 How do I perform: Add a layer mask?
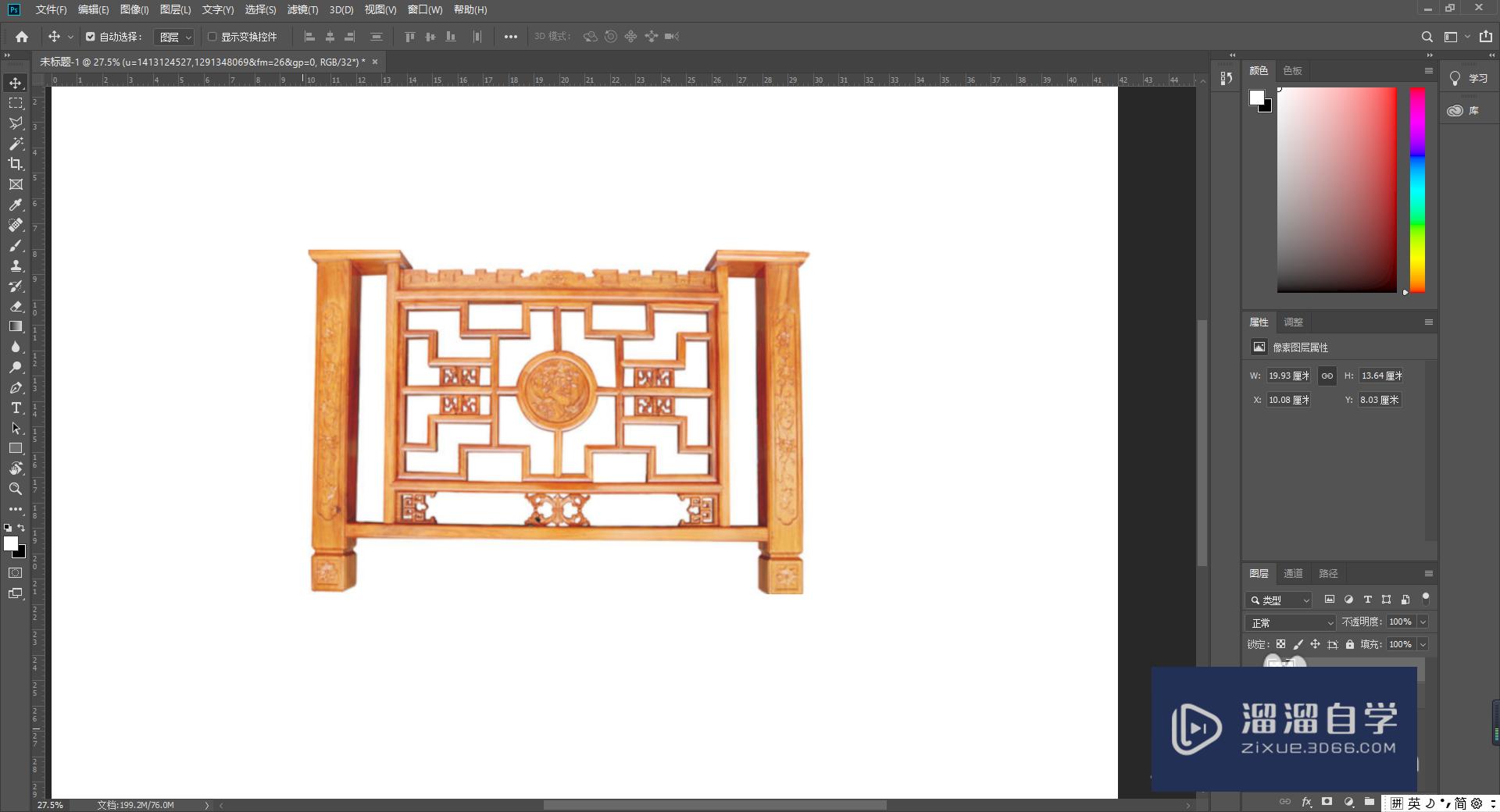click(x=1327, y=802)
